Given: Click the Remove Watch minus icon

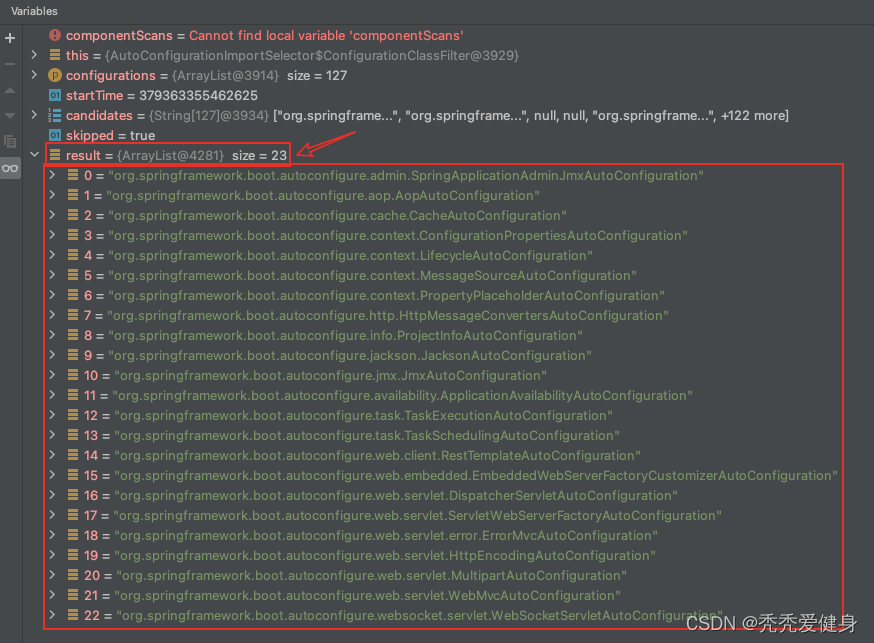Looking at the screenshot, I should 10,64.
